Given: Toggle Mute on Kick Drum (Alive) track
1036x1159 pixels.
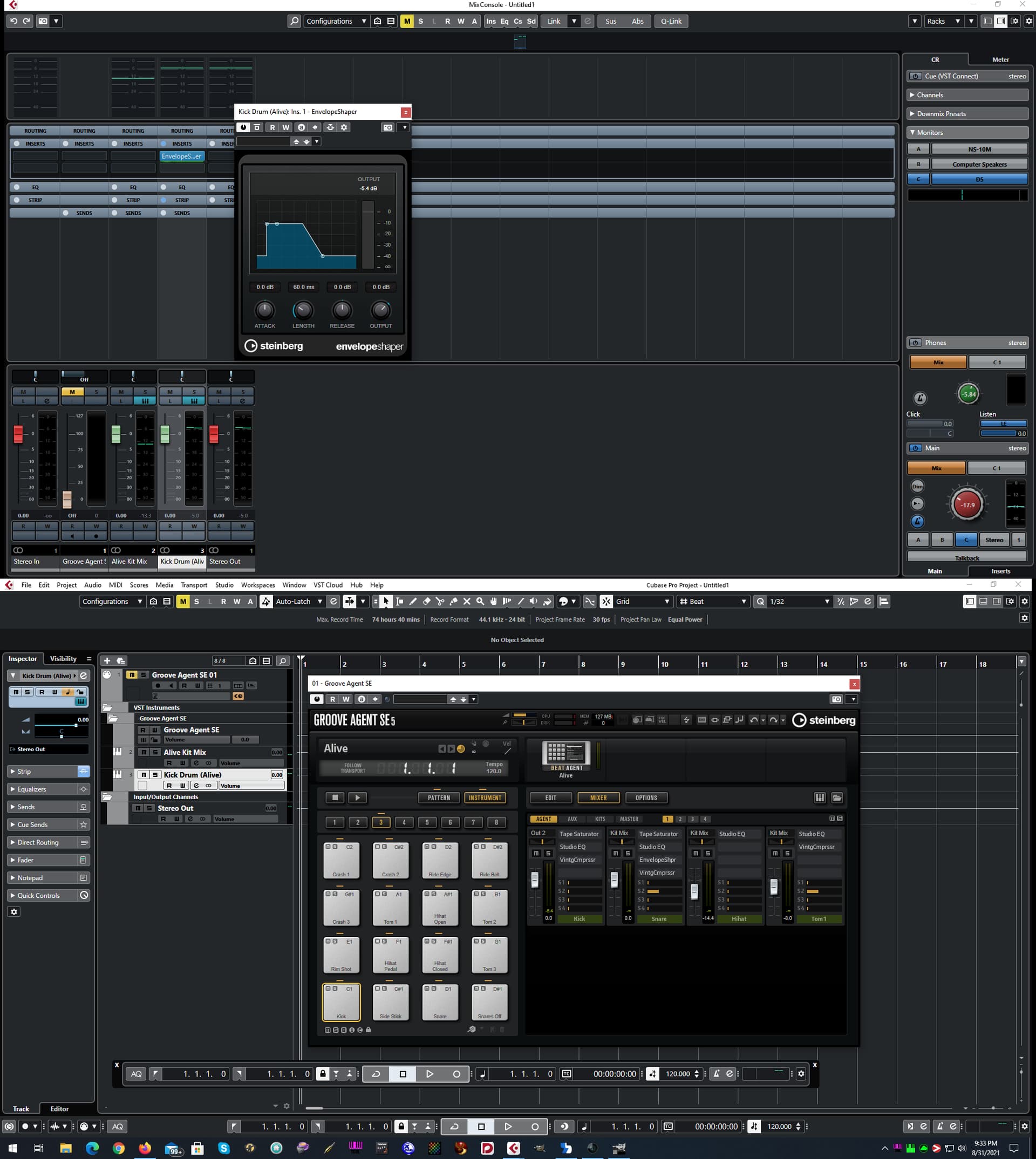Looking at the screenshot, I should [x=144, y=775].
